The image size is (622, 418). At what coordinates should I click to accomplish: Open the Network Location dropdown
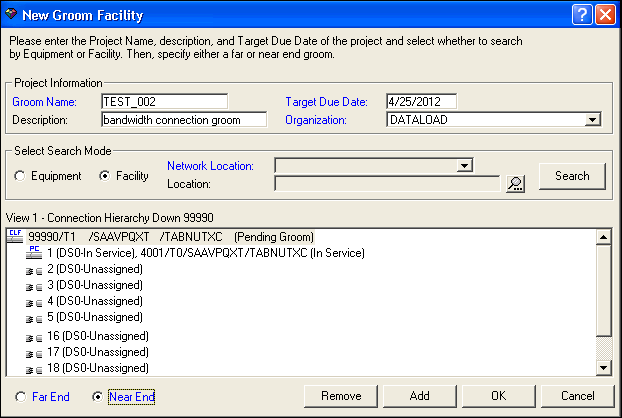[464, 165]
